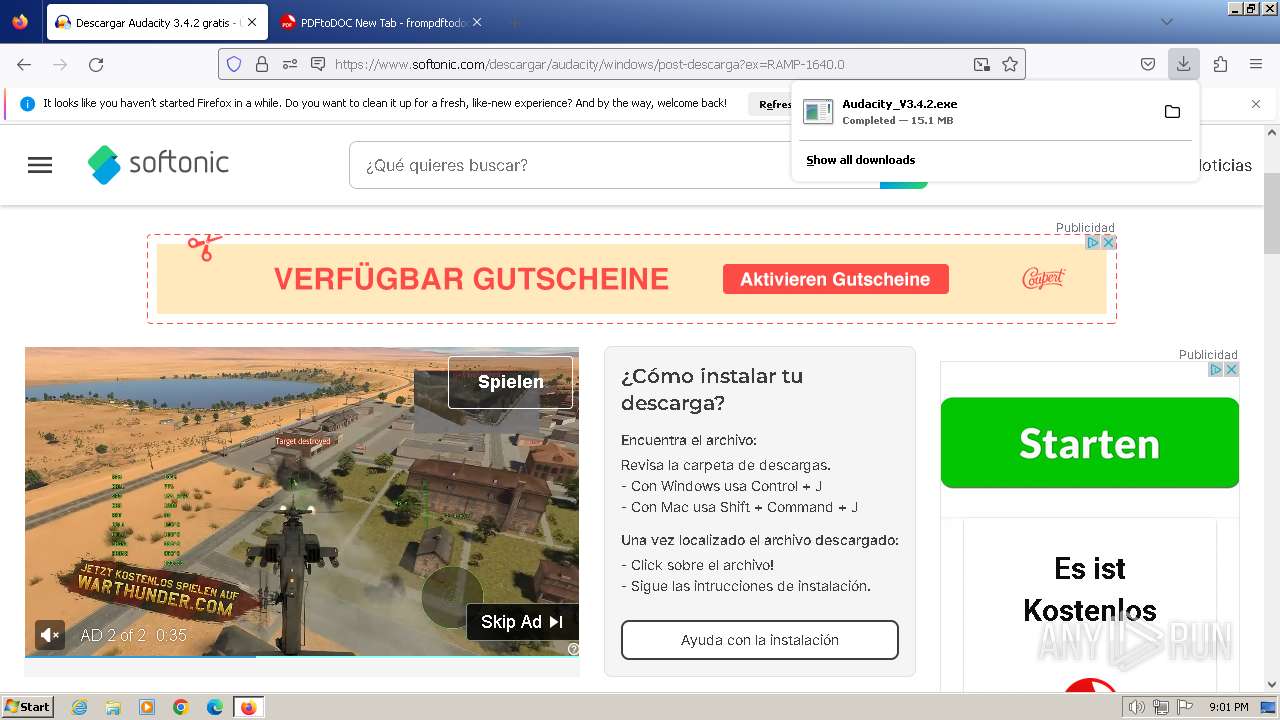Open Chrome from the taskbar
Screen dimensions: 1280x720
pos(181,707)
